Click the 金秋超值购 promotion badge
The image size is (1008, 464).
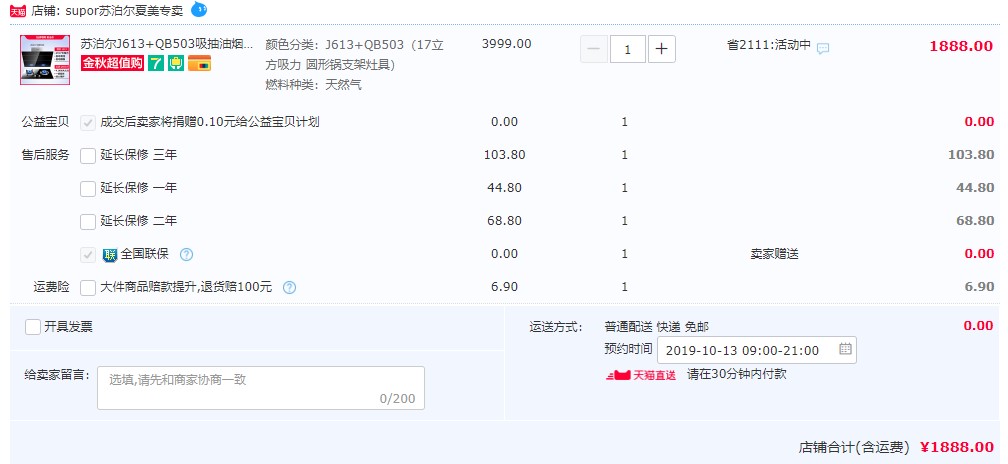112,63
